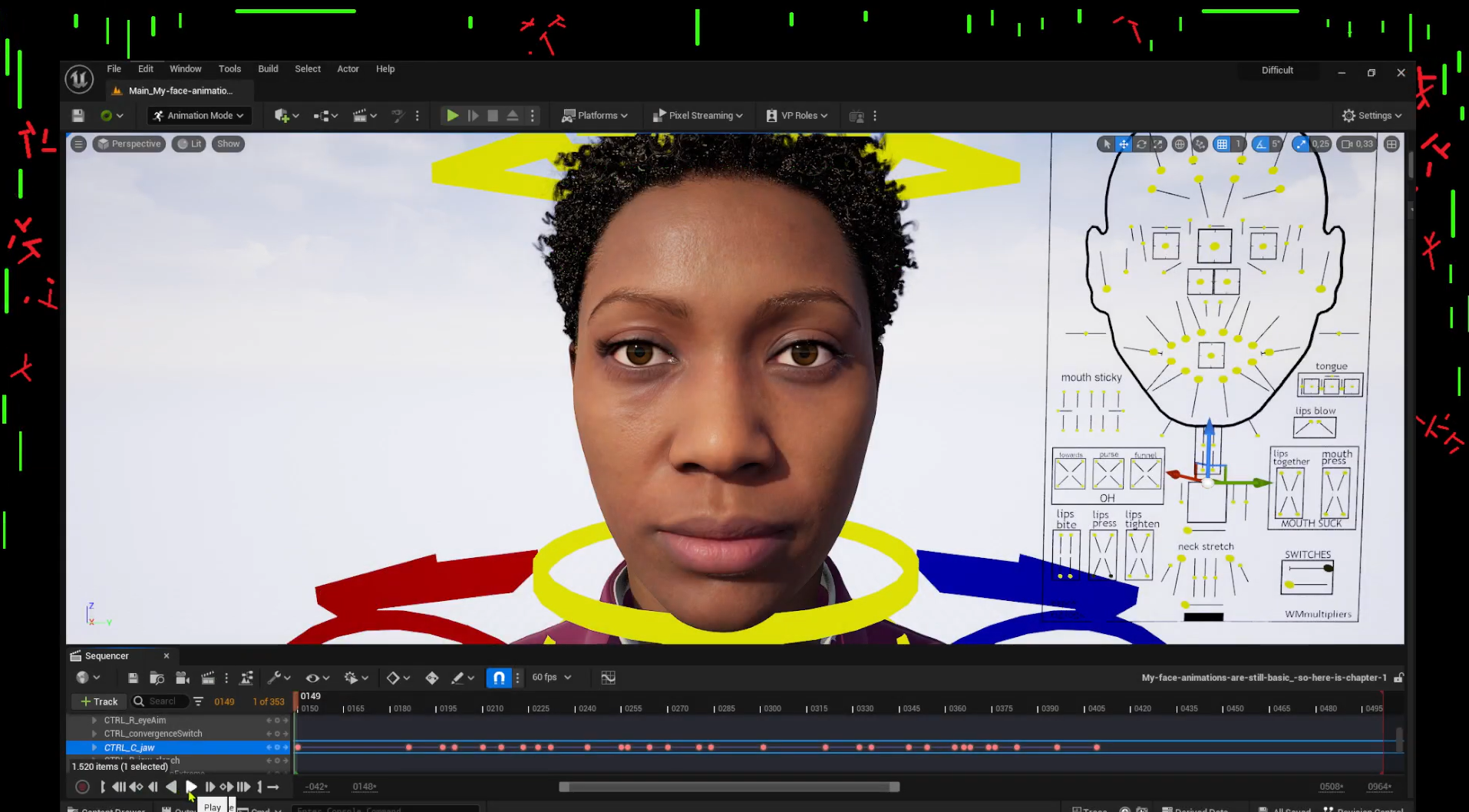
Task: Click the viewport Show button
Action: pyautogui.click(x=228, y=144)
